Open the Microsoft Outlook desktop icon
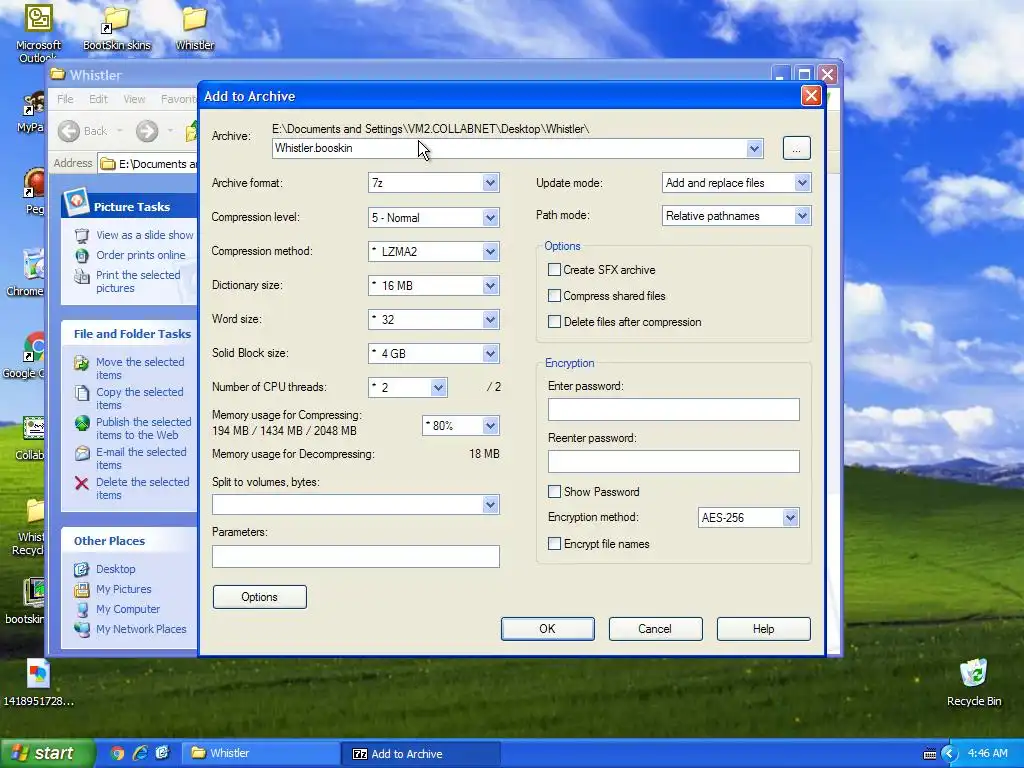The image size is (1024, 768). (38, 18)
